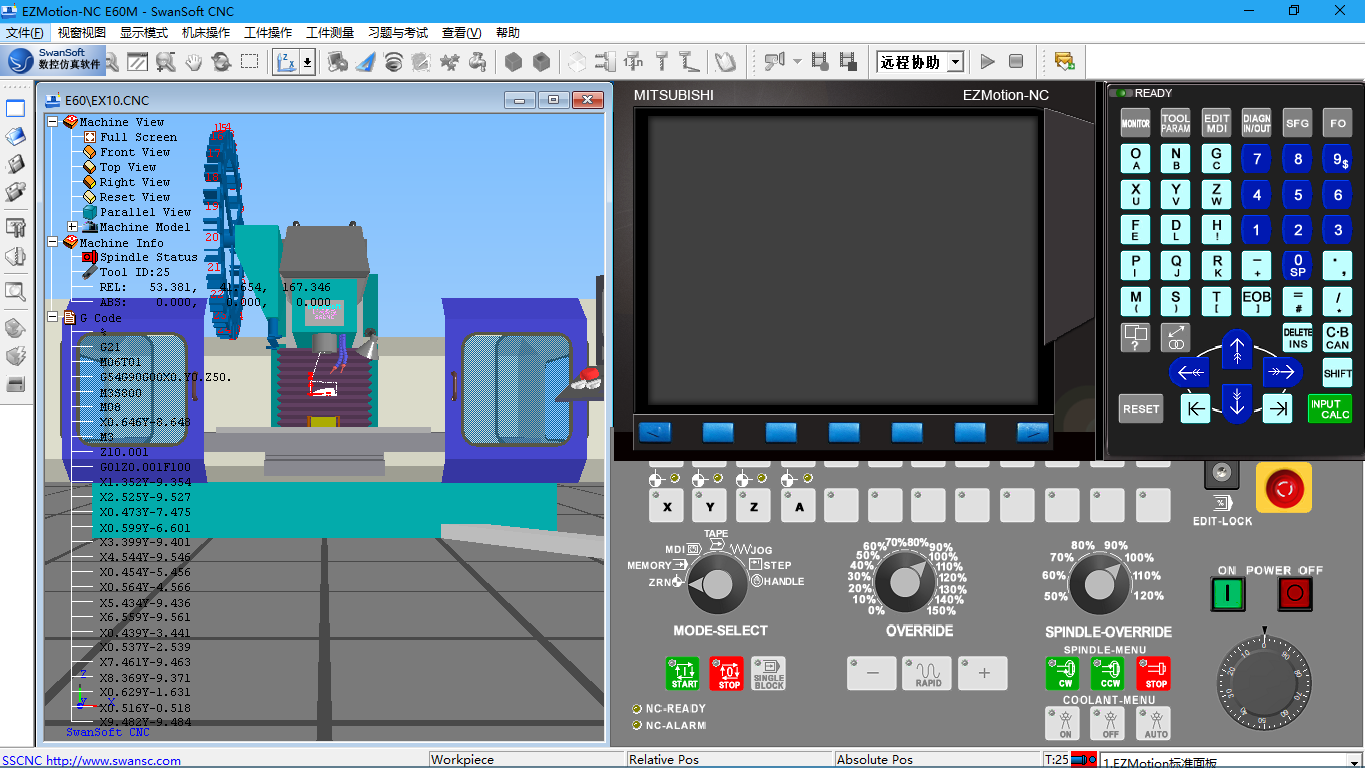Toggle the SINGLE BLOCK button
The image size is (1365, 768).
[769, 673]
